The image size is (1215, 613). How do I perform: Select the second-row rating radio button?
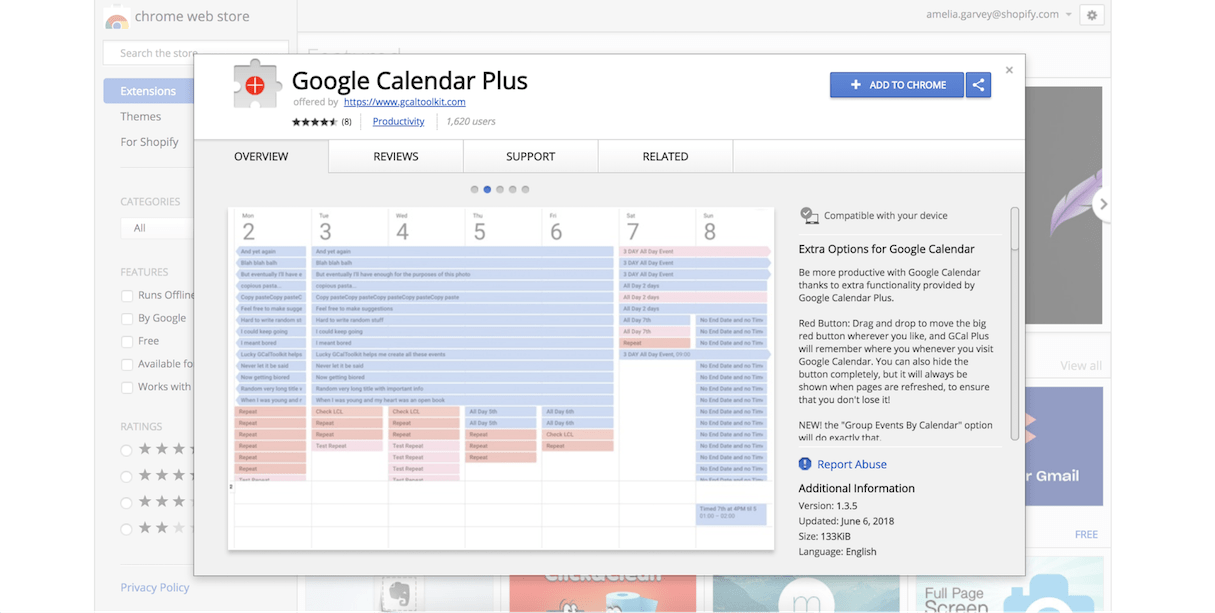[127, 477]
